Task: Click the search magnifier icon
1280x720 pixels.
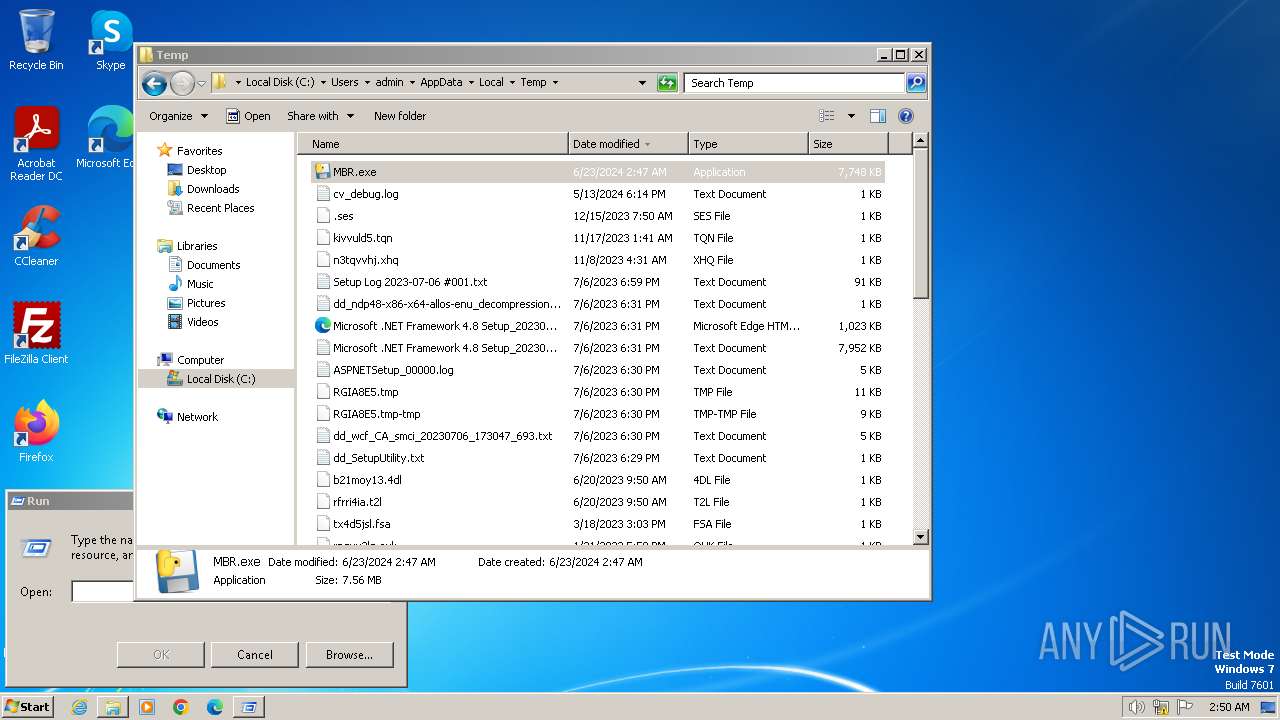Action: click(x=915, y=83)
